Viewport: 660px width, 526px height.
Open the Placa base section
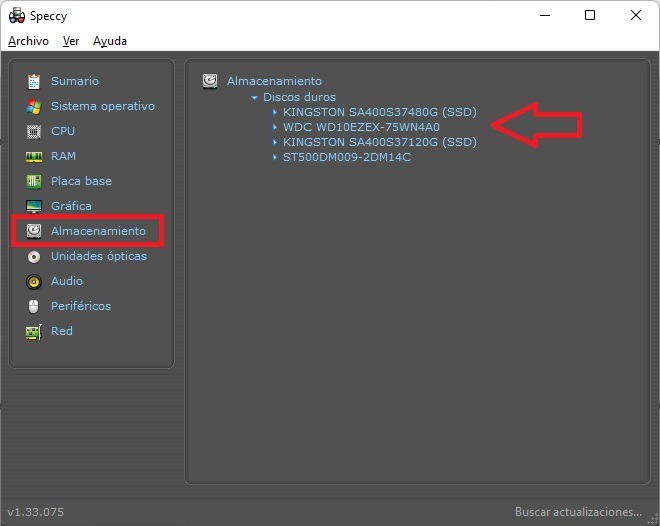point(81,181)
